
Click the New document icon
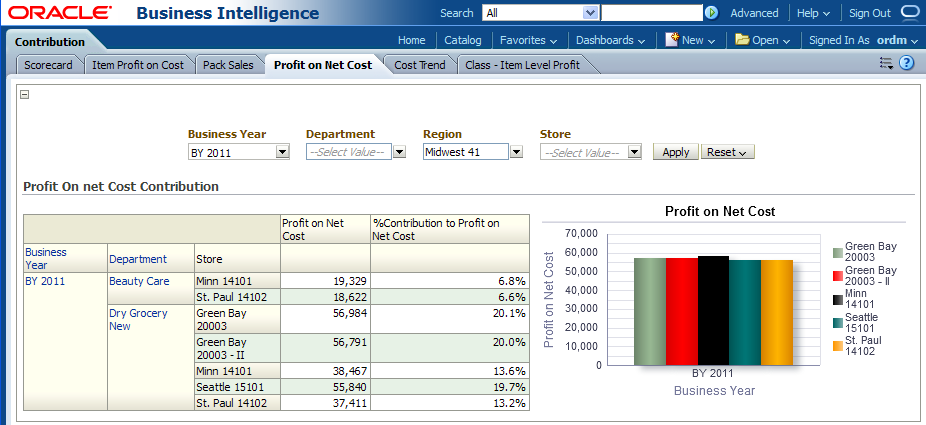[672, 40]
